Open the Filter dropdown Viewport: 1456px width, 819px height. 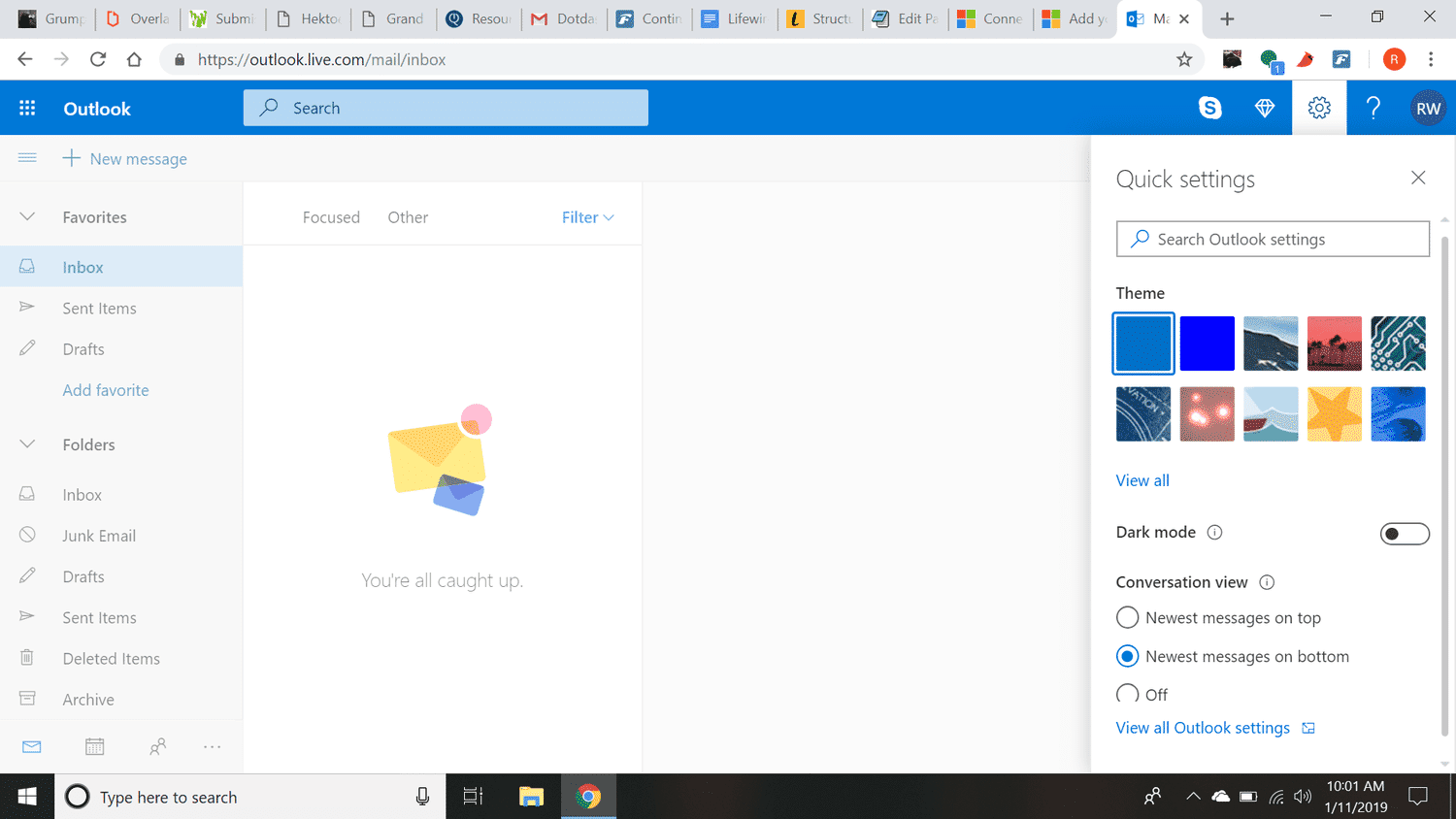tap(587, 217)
